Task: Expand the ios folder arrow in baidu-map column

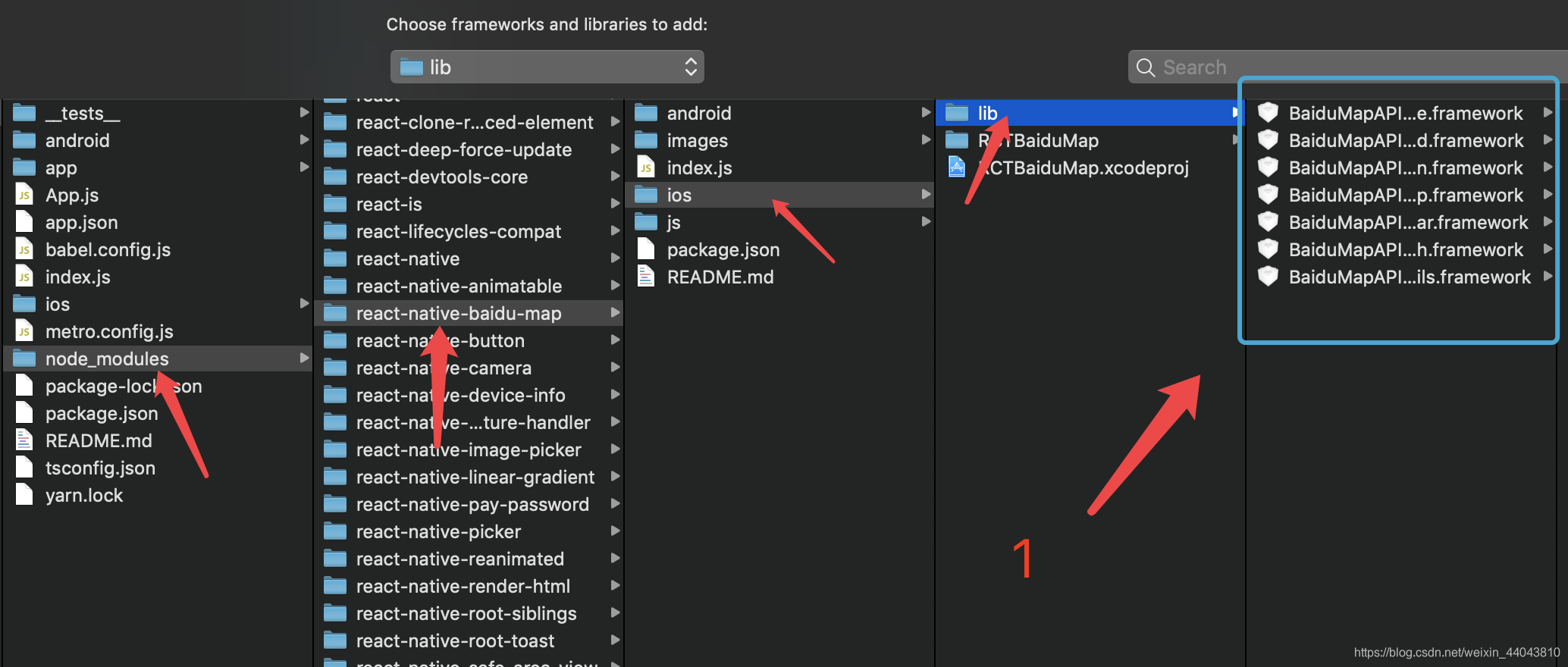Action: coord(926,194)
